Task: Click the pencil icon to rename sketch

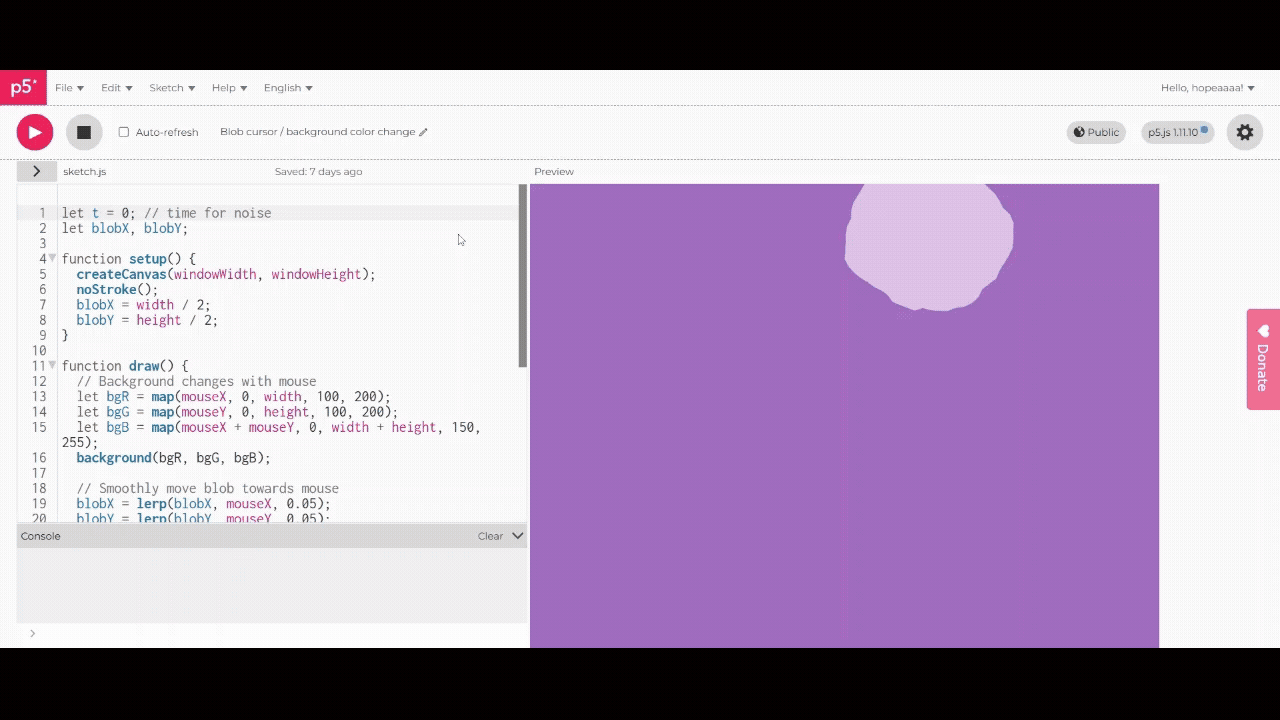Action: click(x=423, y=132)
